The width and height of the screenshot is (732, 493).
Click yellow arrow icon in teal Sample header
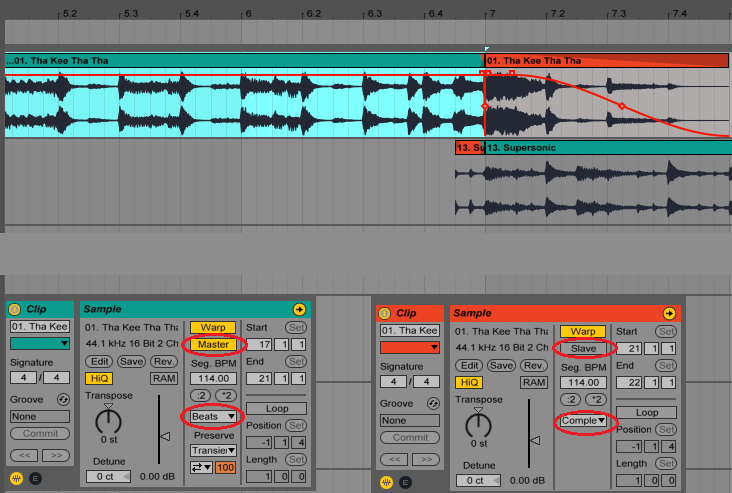coord(299,310)
